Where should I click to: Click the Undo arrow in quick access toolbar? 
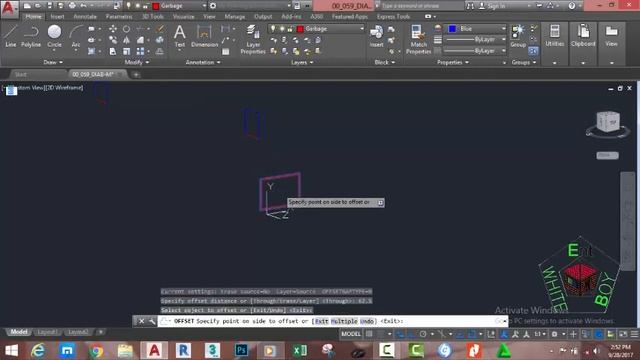coord(83,6)
